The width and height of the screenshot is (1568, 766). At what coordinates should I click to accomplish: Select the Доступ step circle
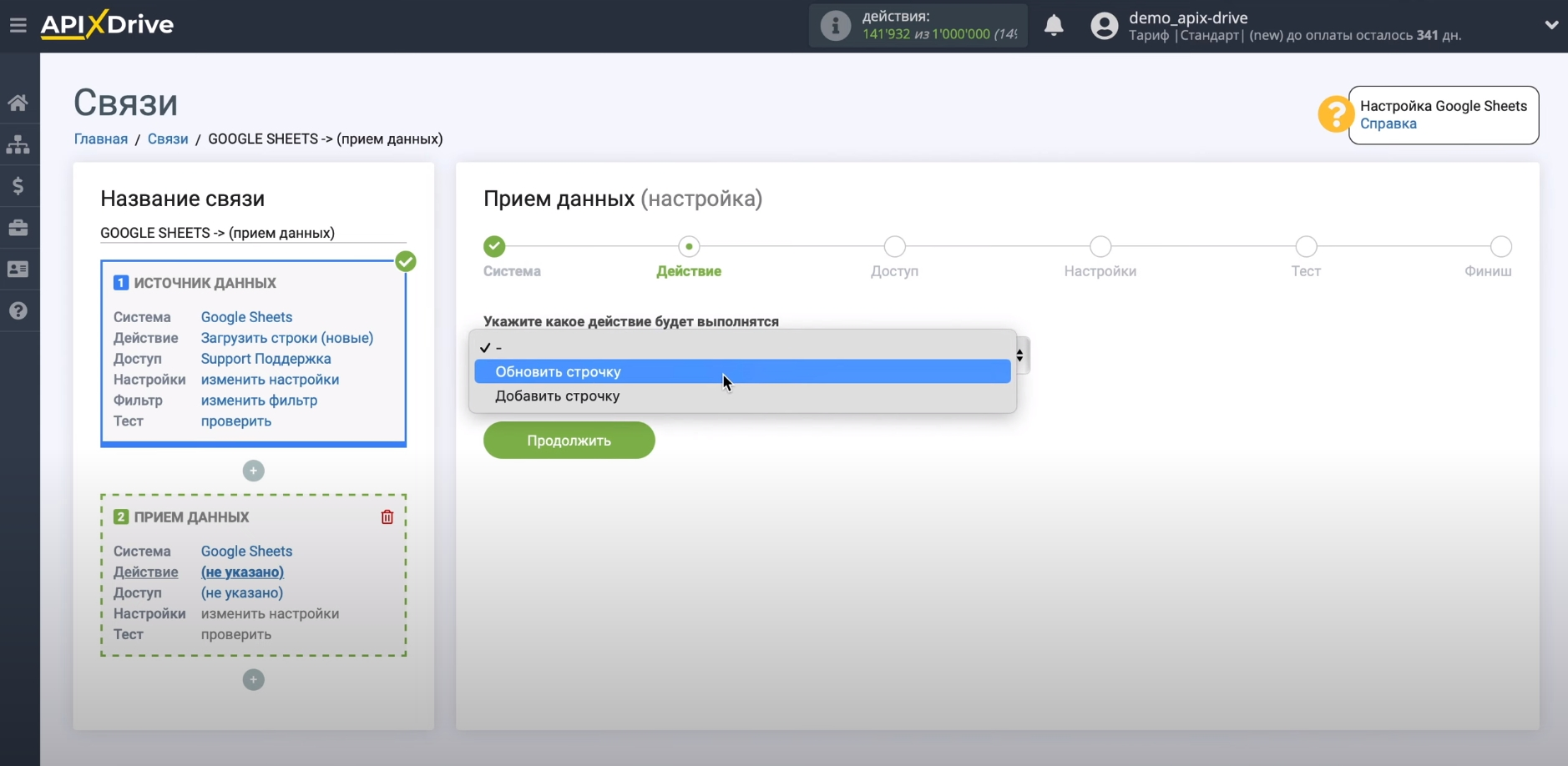(895, 246)
